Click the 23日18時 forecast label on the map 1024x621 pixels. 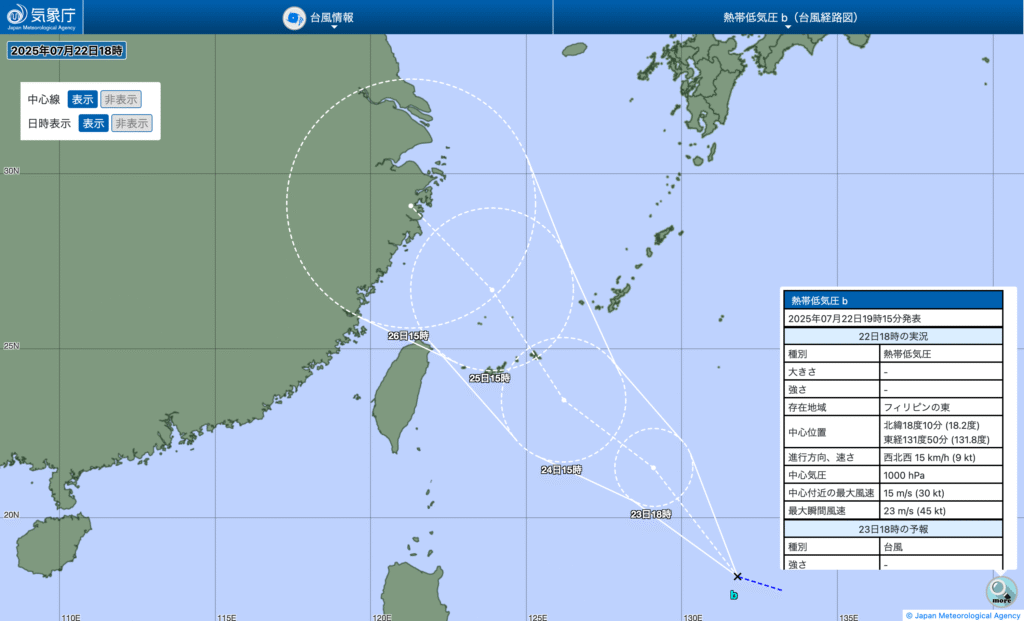(651, 514)
